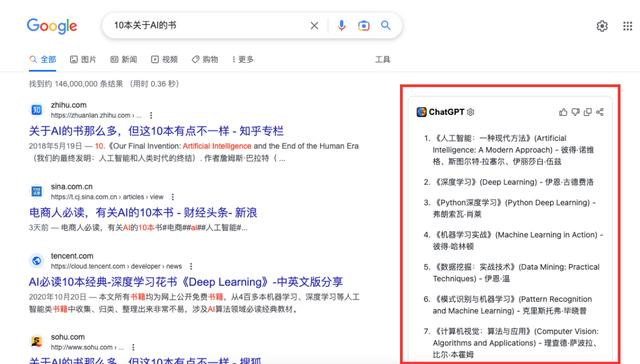This screenshot has width=640, height=364.
Task: Open Google Lens image search
Action: pyautogui.click(x=364, y=26)
